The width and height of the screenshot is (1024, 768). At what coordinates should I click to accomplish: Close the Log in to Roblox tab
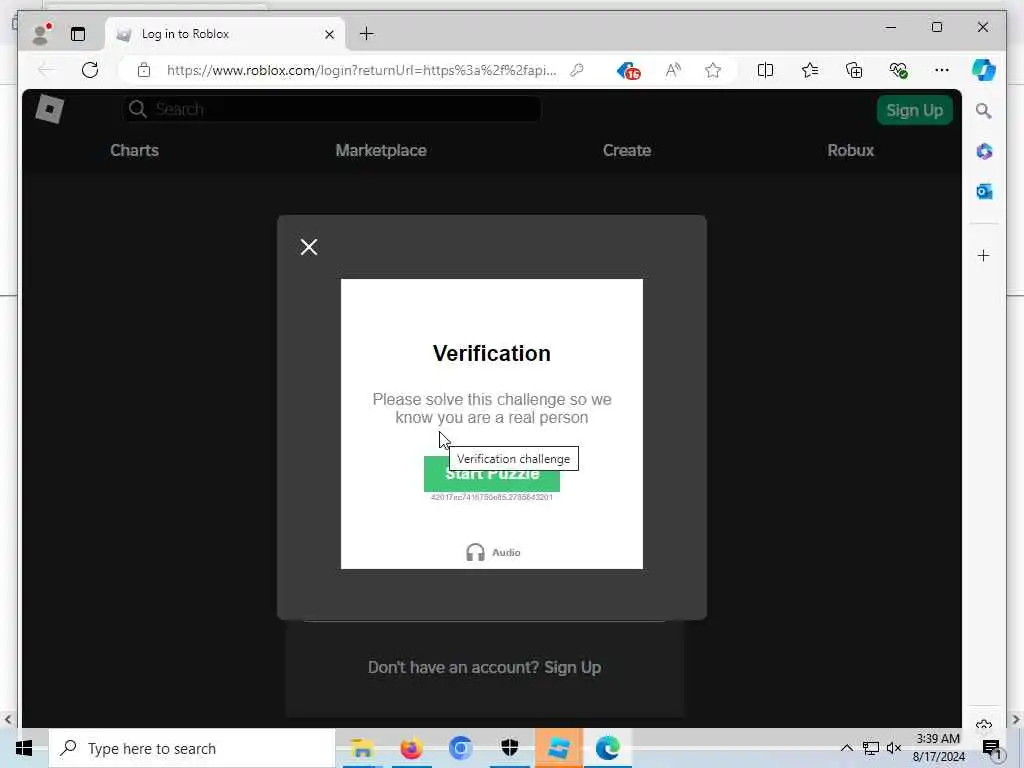click(x=330, y=34)
